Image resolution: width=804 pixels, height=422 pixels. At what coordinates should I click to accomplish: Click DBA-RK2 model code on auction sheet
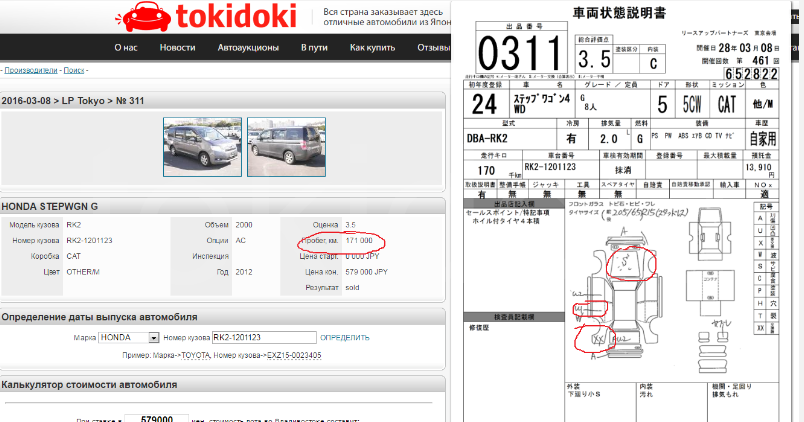(487, 138)
